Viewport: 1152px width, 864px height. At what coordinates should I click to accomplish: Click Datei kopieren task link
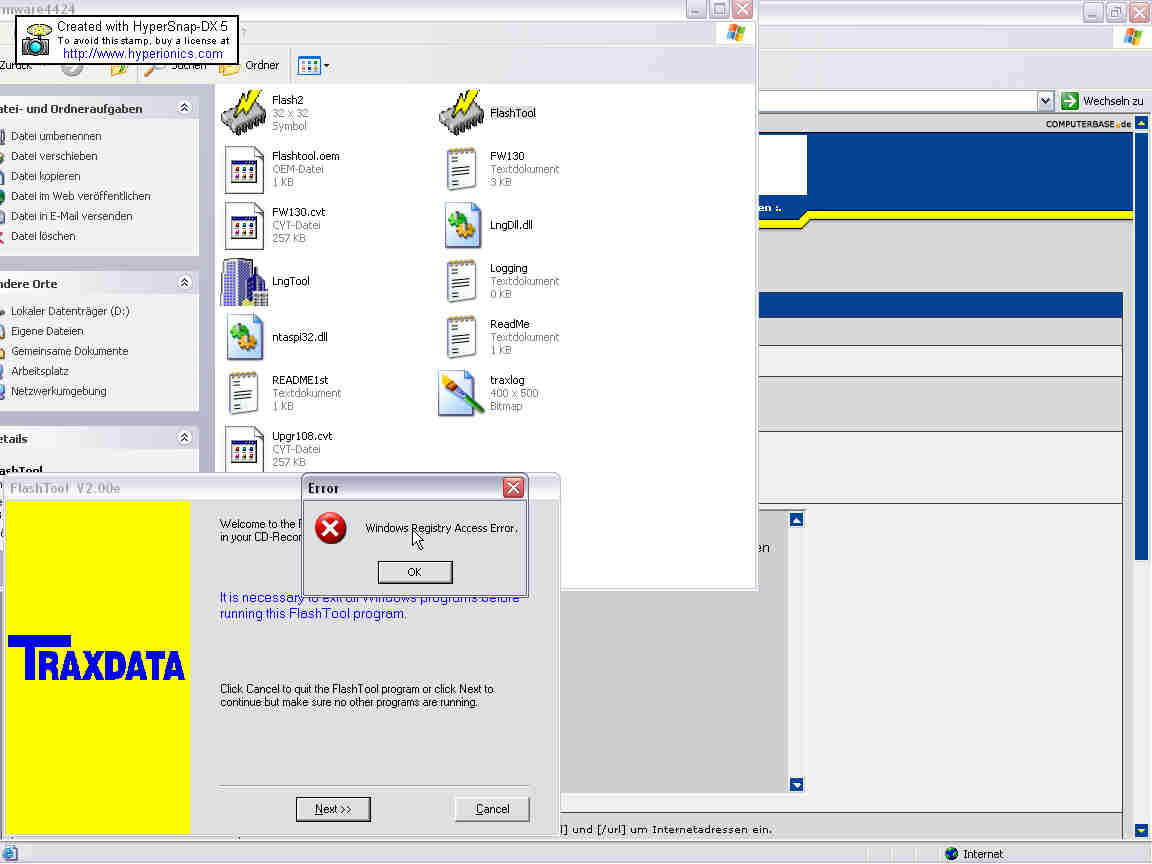(x=46, y=176)
